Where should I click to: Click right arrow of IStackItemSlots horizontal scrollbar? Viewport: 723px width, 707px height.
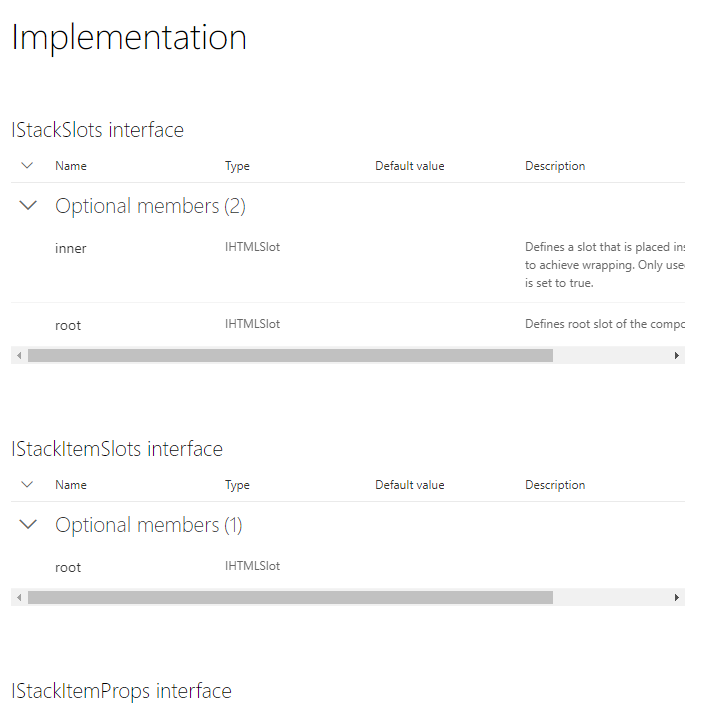tap(676, 598)
